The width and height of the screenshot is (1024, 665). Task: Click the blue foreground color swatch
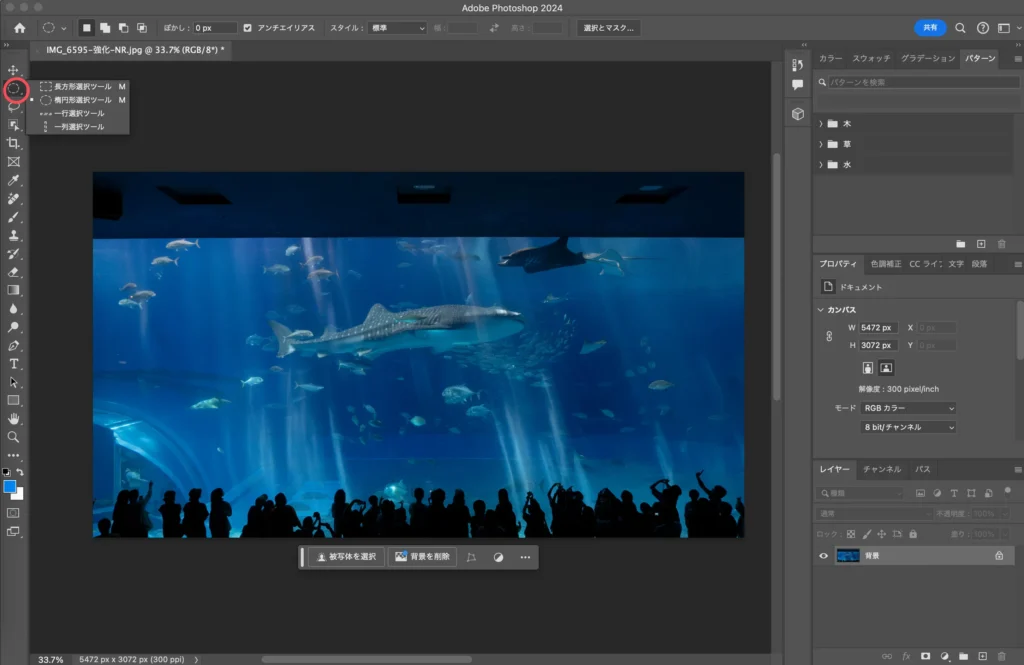(10, 486)
